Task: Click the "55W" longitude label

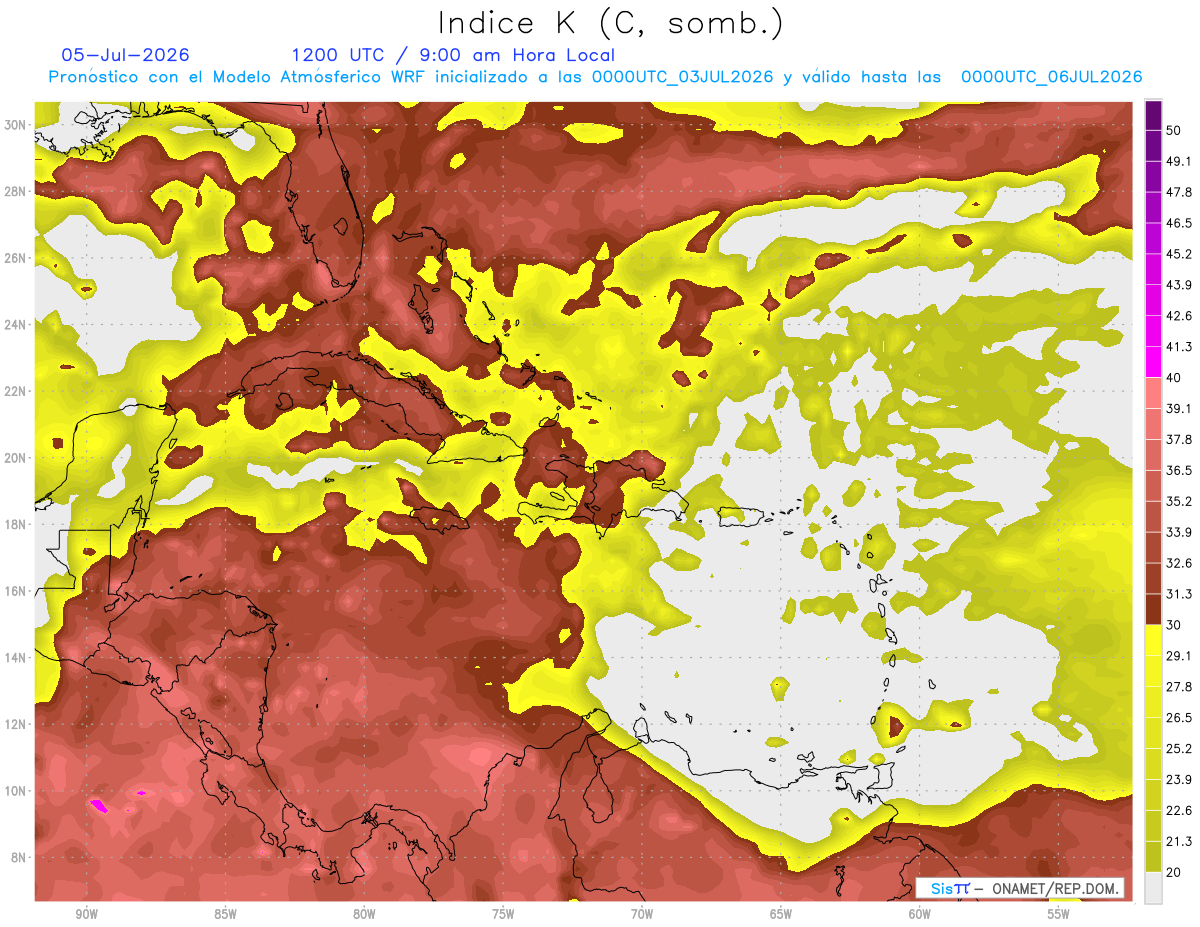Action: pos(1059,914)
